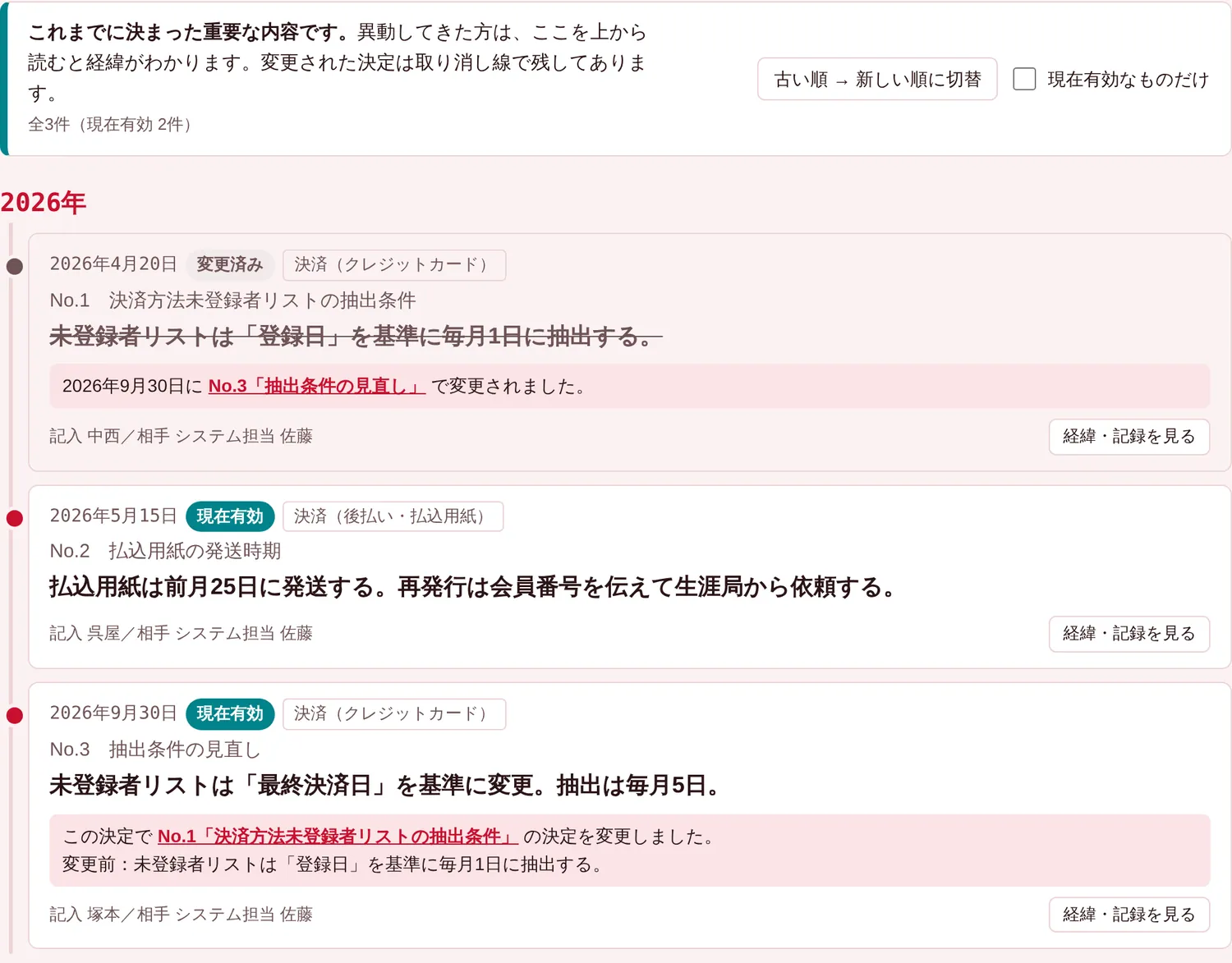The width and height of the screenshot is (1232, 963).
Task: Click 現在有効 badge on 2026年5月15日 entry
Action: click(x=230, y=516)
